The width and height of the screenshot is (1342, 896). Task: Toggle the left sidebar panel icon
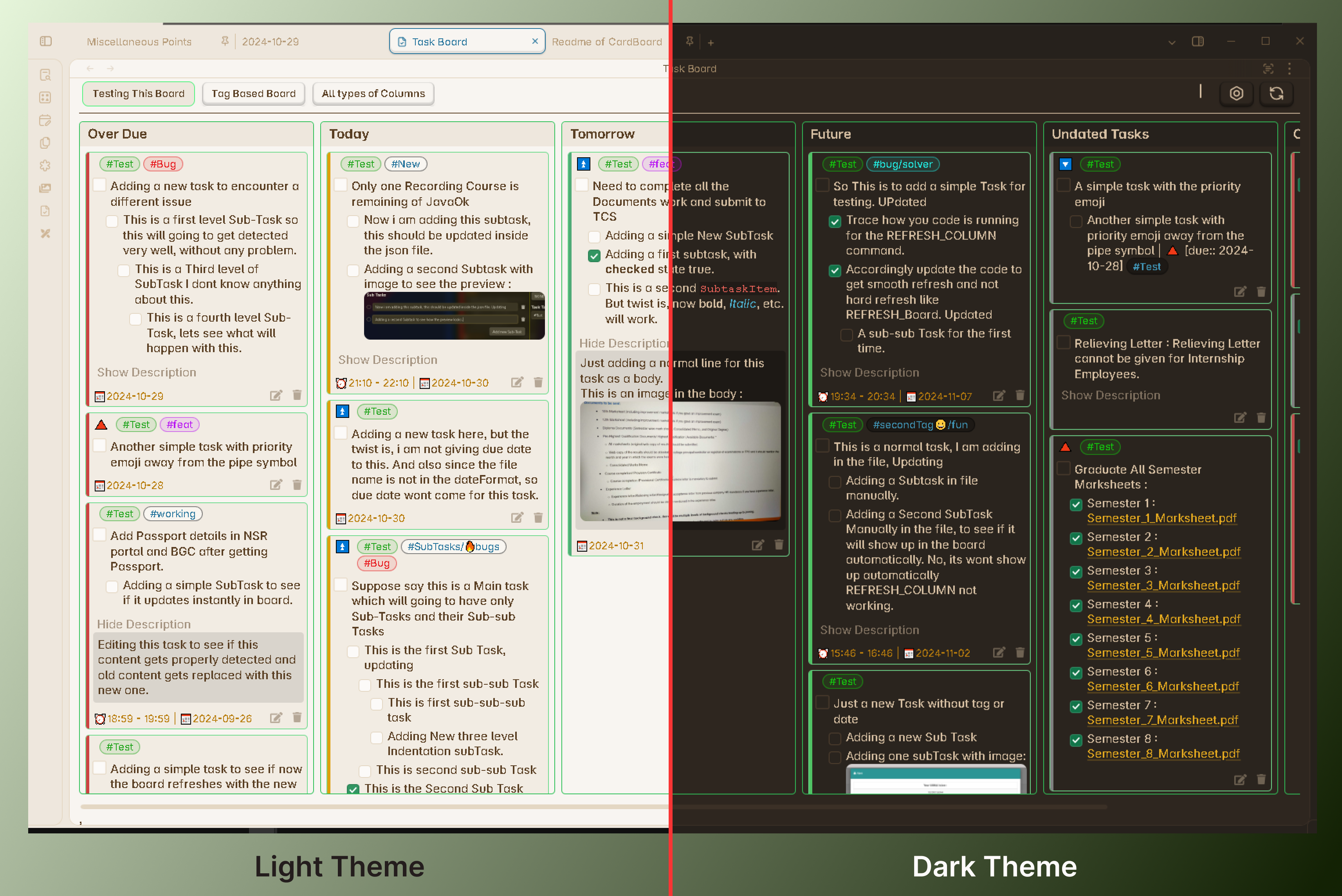point(46,41)
